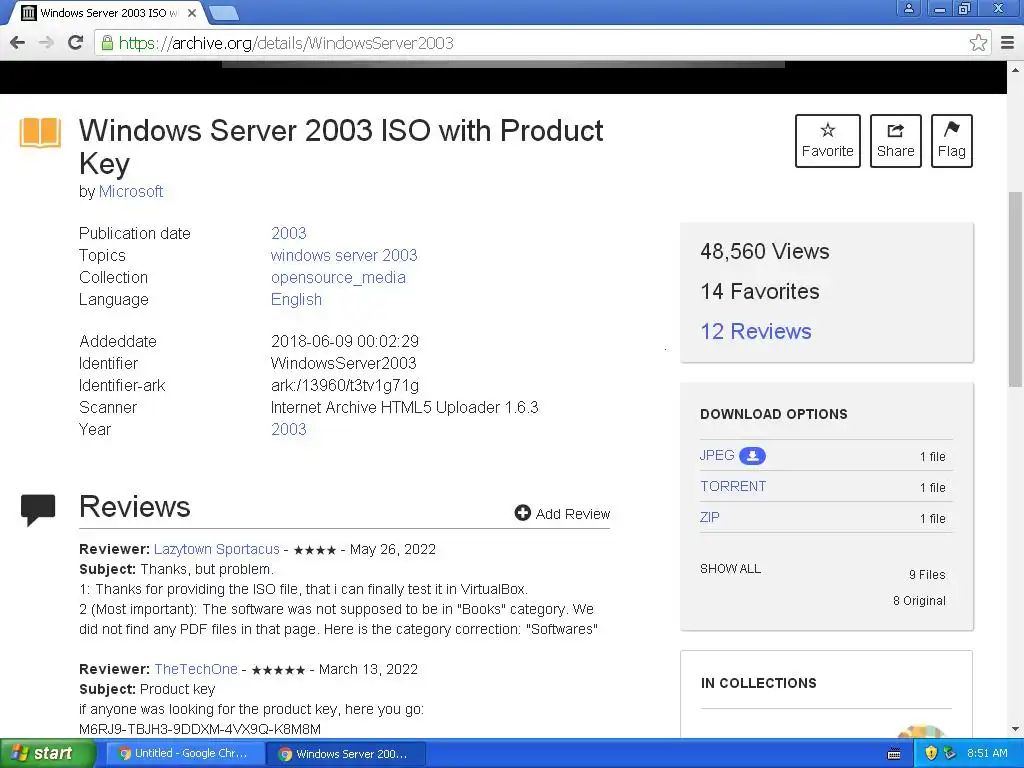Click the scrollbar down arrow
Image resolution: width=1024 pixels, height=768 pixels.
1016,729
